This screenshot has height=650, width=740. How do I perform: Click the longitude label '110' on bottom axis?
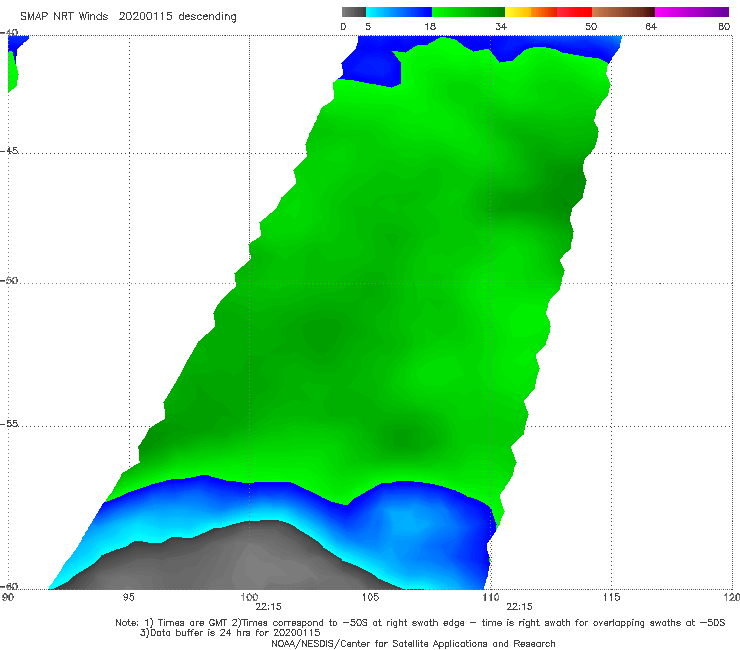(490, 597)
